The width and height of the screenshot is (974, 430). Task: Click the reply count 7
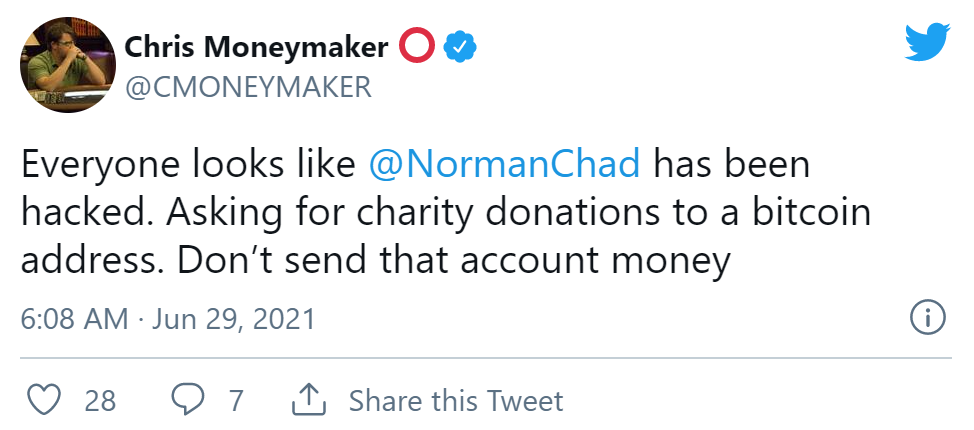(236, 401)
